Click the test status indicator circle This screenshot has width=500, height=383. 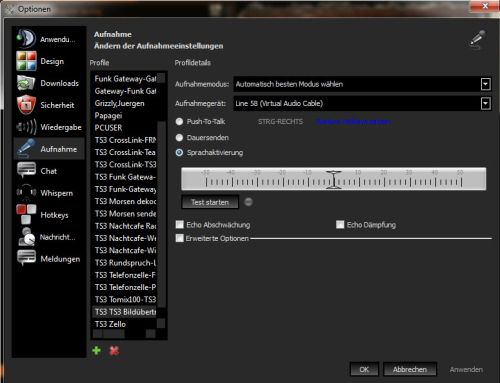tap(248, 202)
